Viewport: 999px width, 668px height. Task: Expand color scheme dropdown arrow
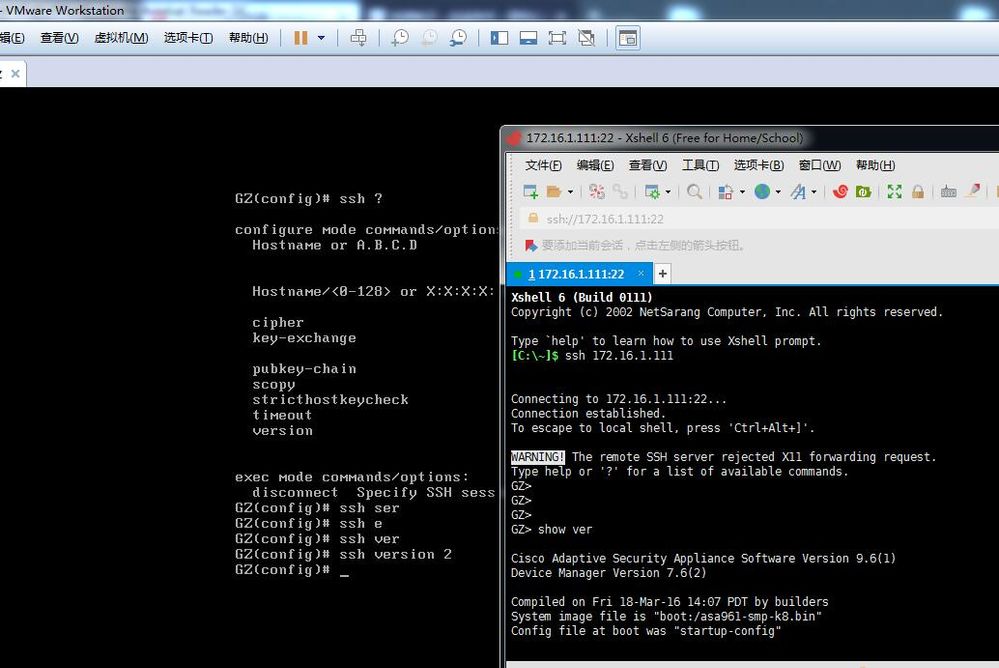point(742,192)
